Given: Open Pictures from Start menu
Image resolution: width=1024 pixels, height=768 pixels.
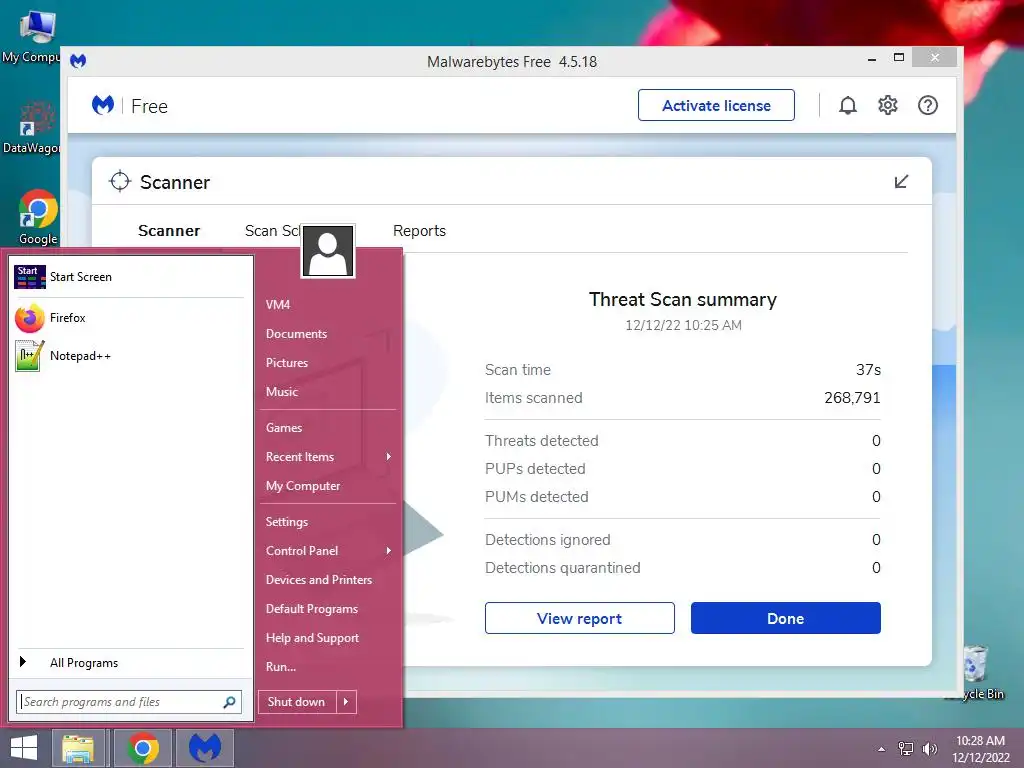Looking at the screenshot, I should [287, 363].
